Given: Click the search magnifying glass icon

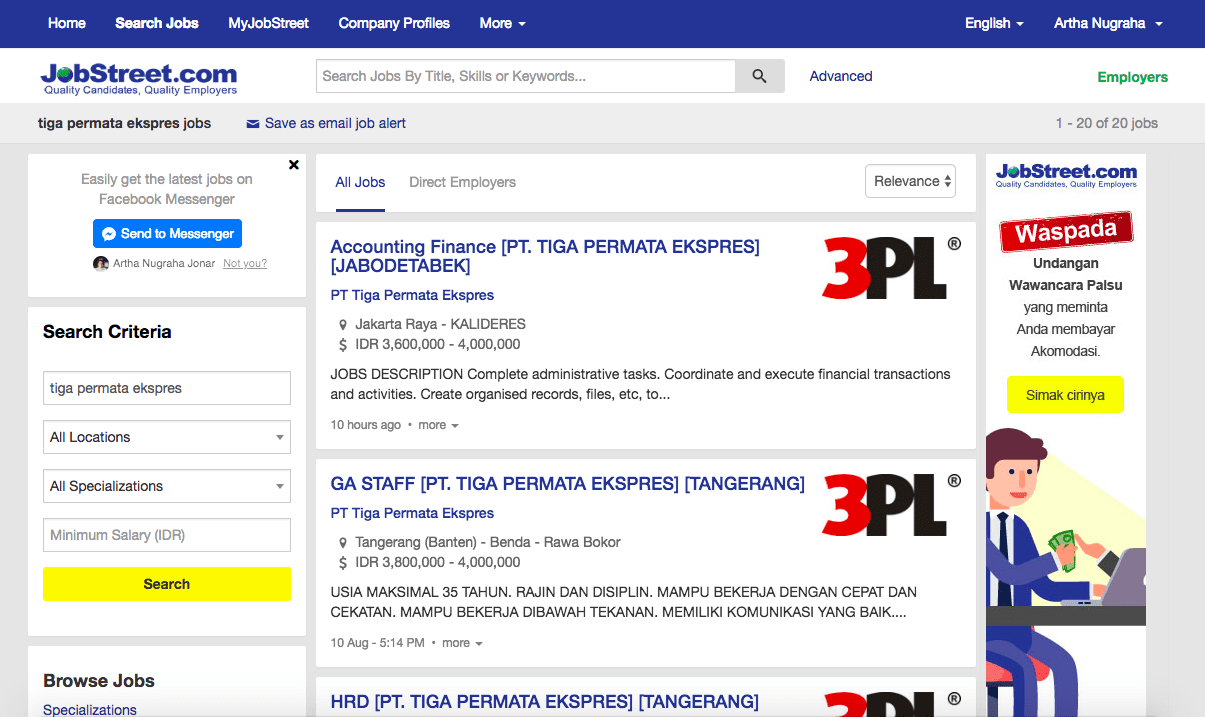Looking at the screenshot, I should pos(759,75).
